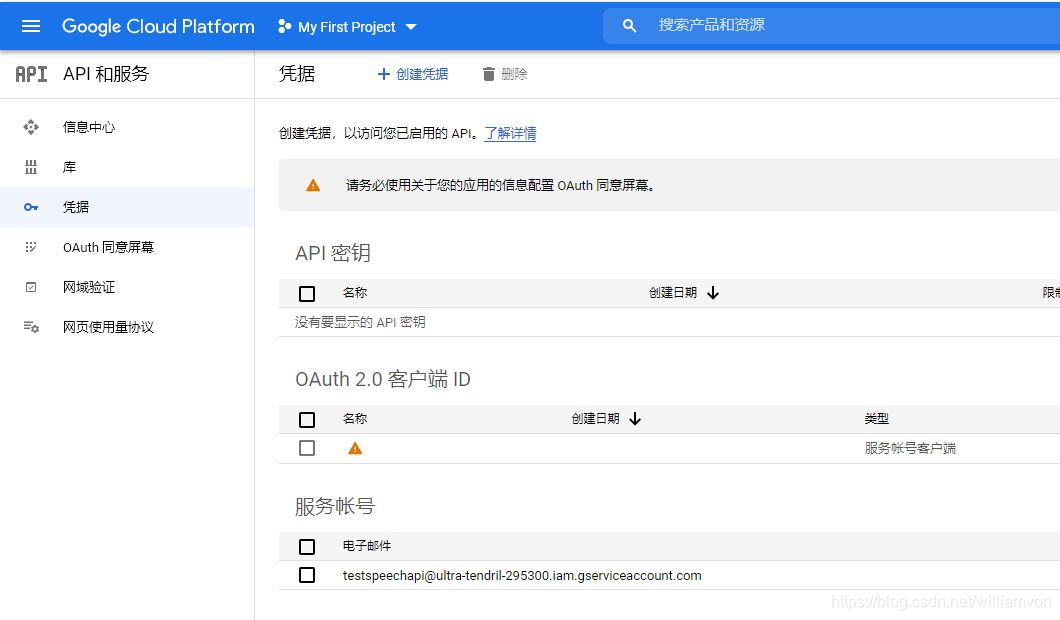Open the My First Project dropdown
Image resolution: width=1060 pixels, height=620 pixels.
pyautogui.click(x=347, y=26)
